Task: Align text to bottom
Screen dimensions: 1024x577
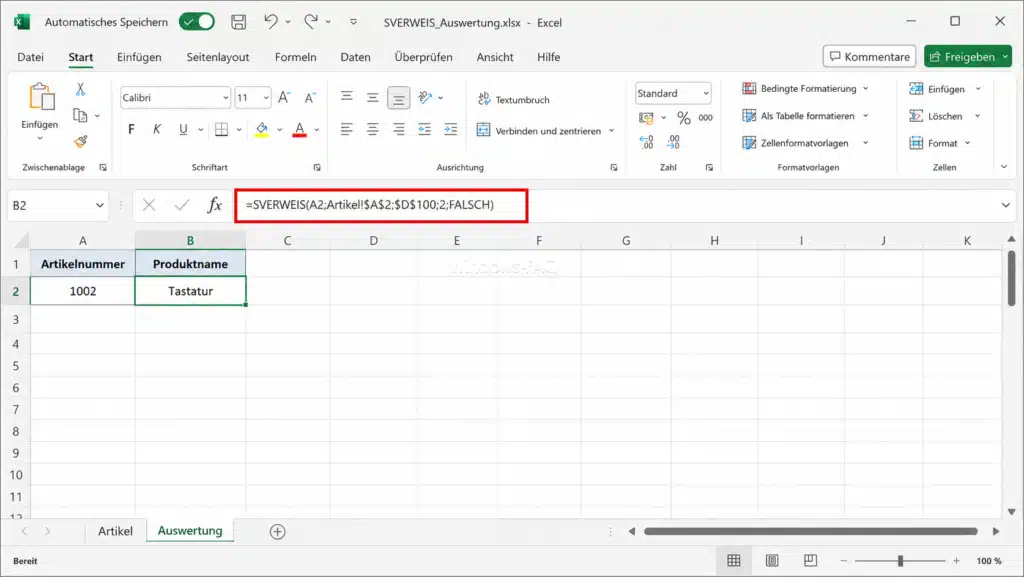Action: pos(398,98)
